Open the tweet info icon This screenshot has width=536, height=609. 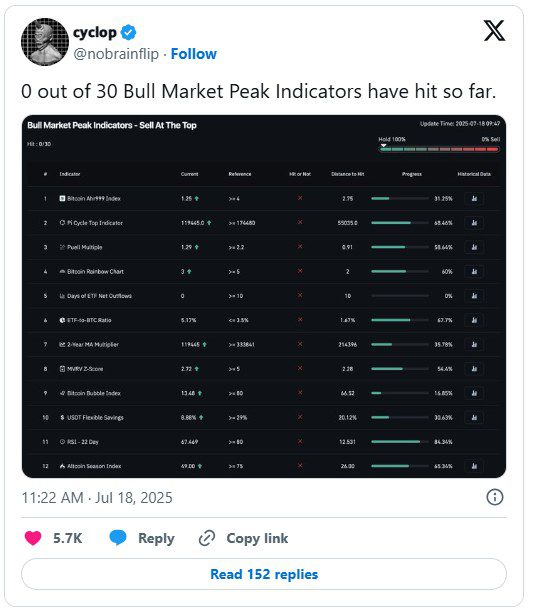click(x=494, y=497)
